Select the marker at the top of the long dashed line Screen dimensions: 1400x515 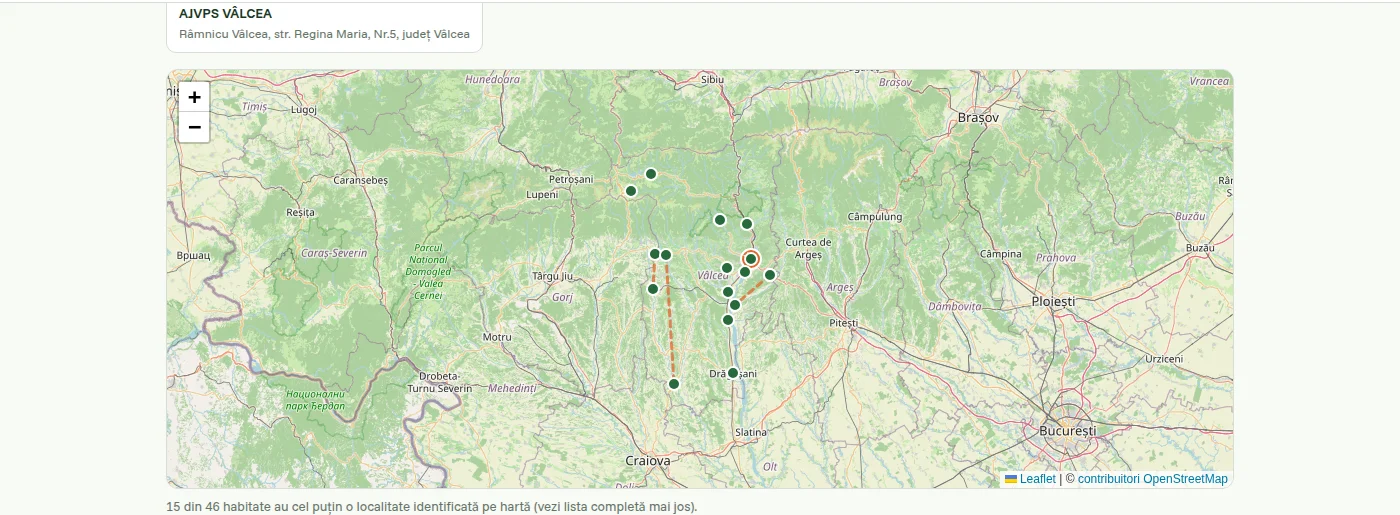click(x=666, y=255)
